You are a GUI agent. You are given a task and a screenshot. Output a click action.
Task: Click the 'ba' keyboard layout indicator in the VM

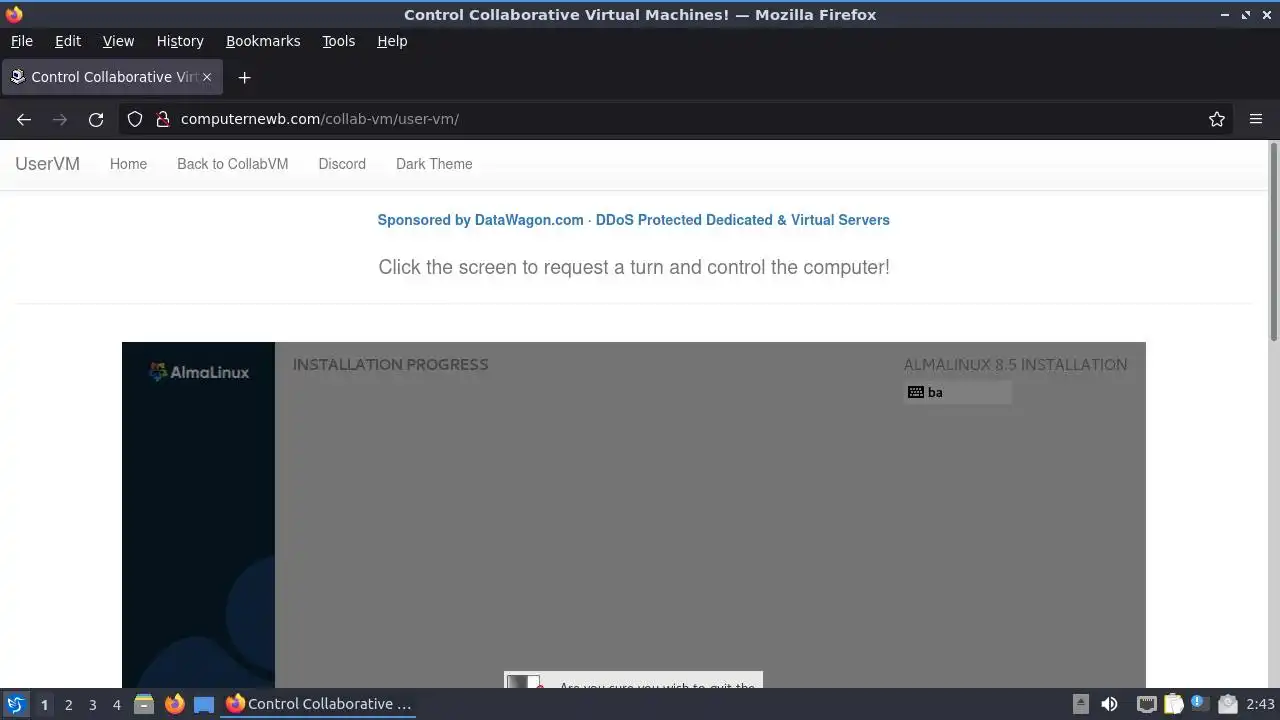pyautogui.click(x=957, y=392)
